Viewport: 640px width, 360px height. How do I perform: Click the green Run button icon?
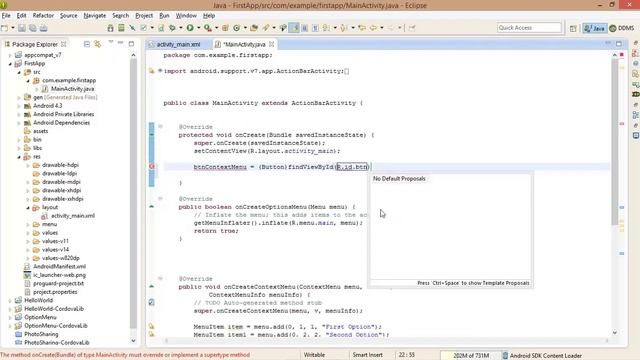point(190,28)
